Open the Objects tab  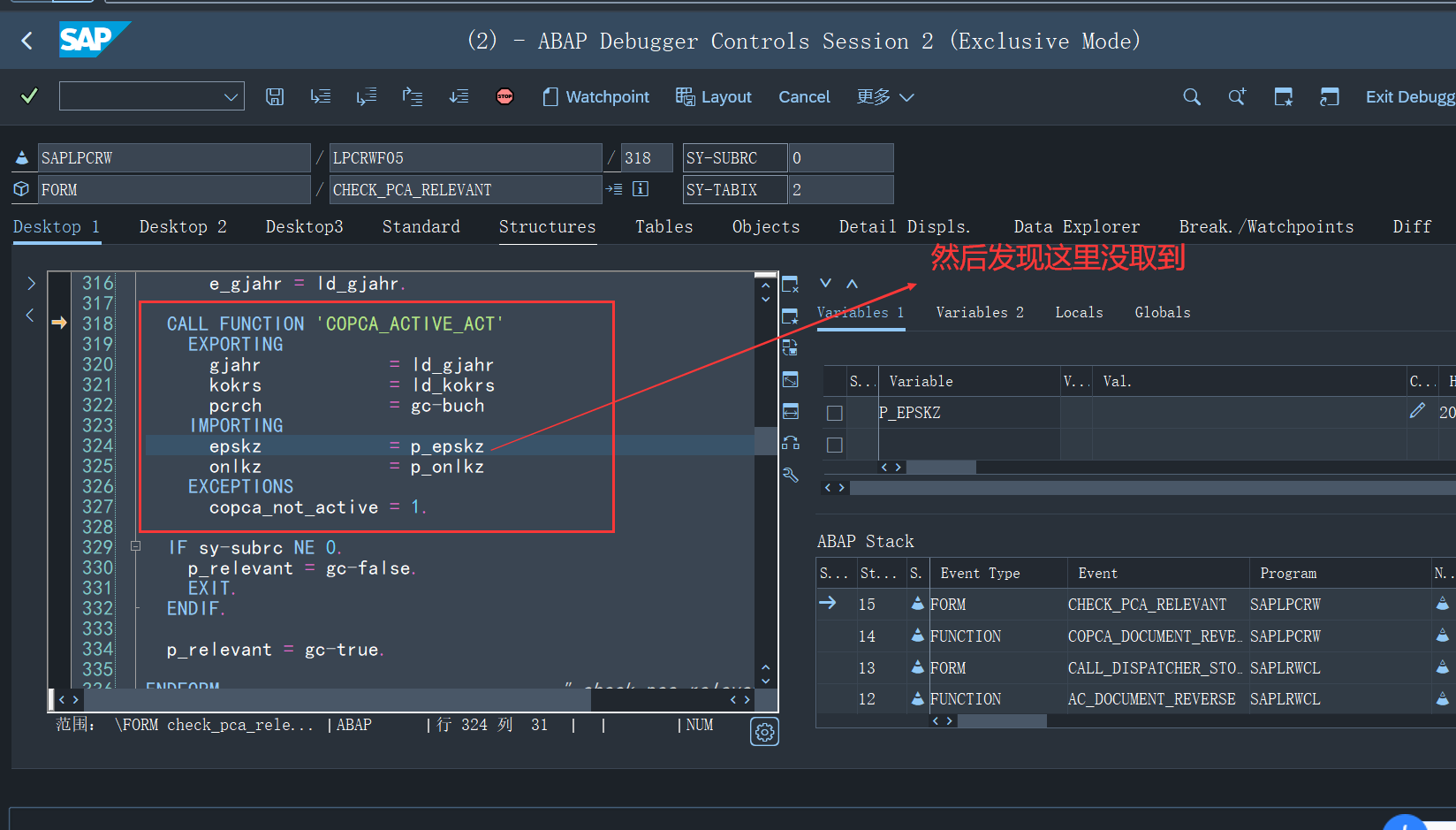(x=765, y=226)
